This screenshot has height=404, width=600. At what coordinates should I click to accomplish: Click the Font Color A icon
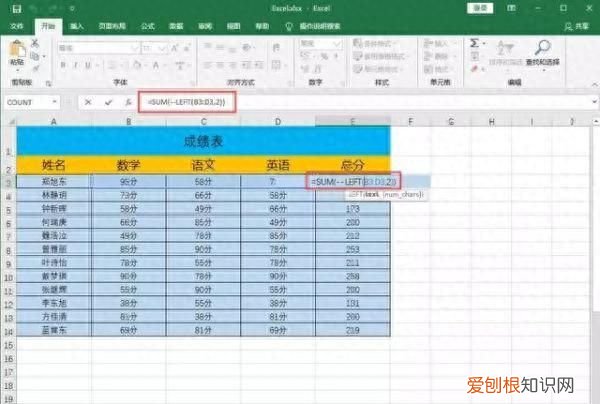click(156, 65)
